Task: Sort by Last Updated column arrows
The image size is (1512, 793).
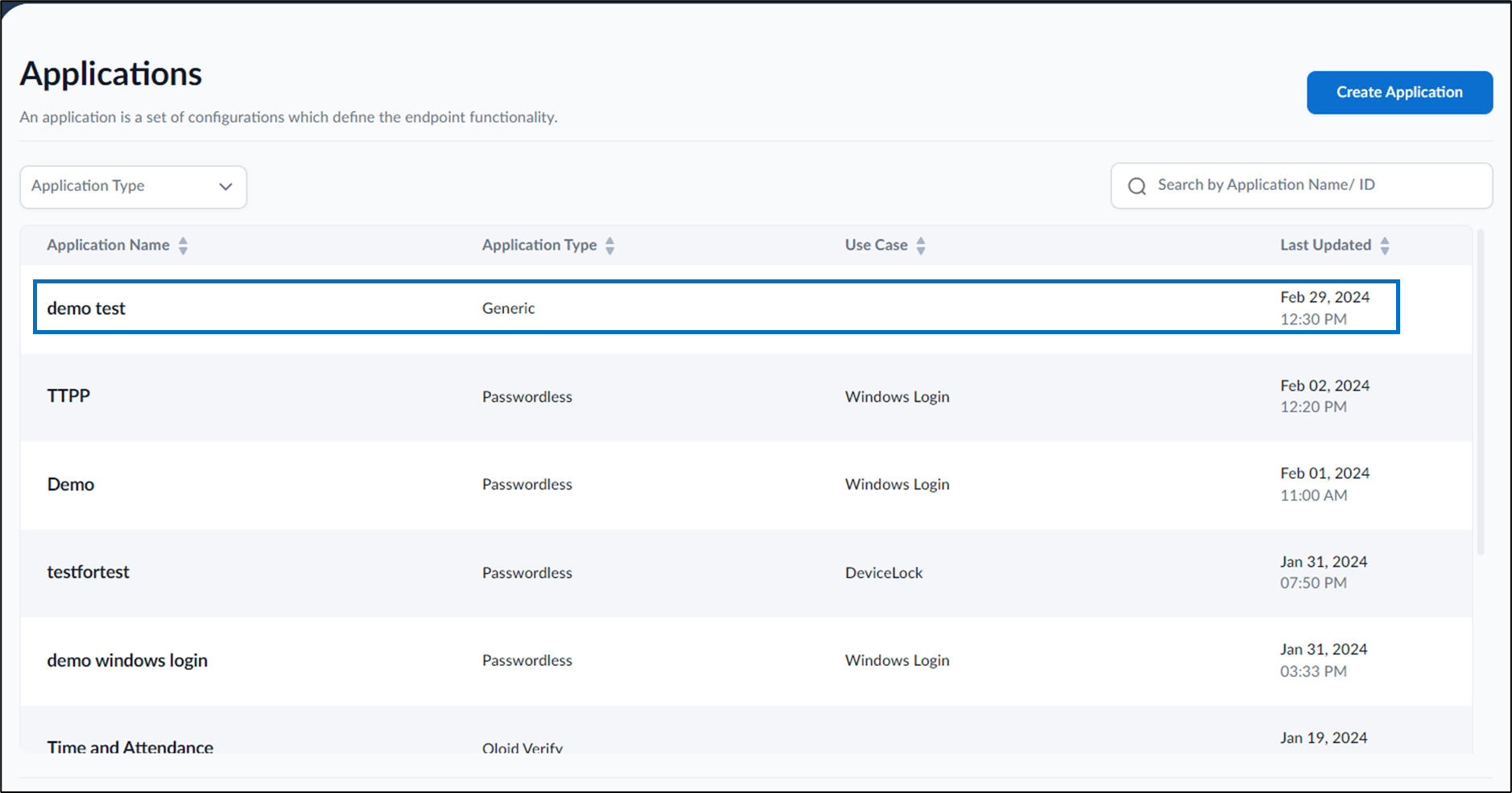Action: [1385, 246]
